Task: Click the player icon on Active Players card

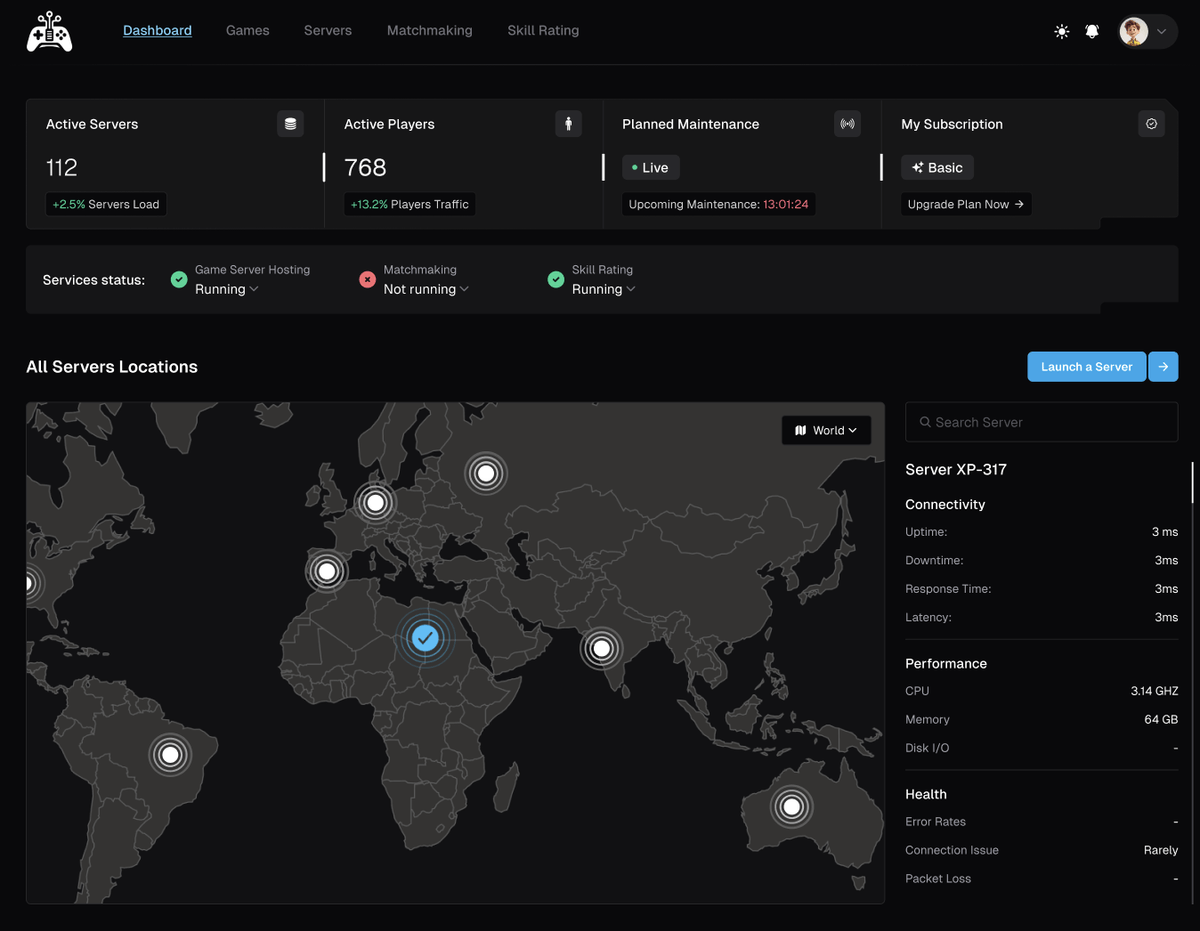Action: coord(568,124)
